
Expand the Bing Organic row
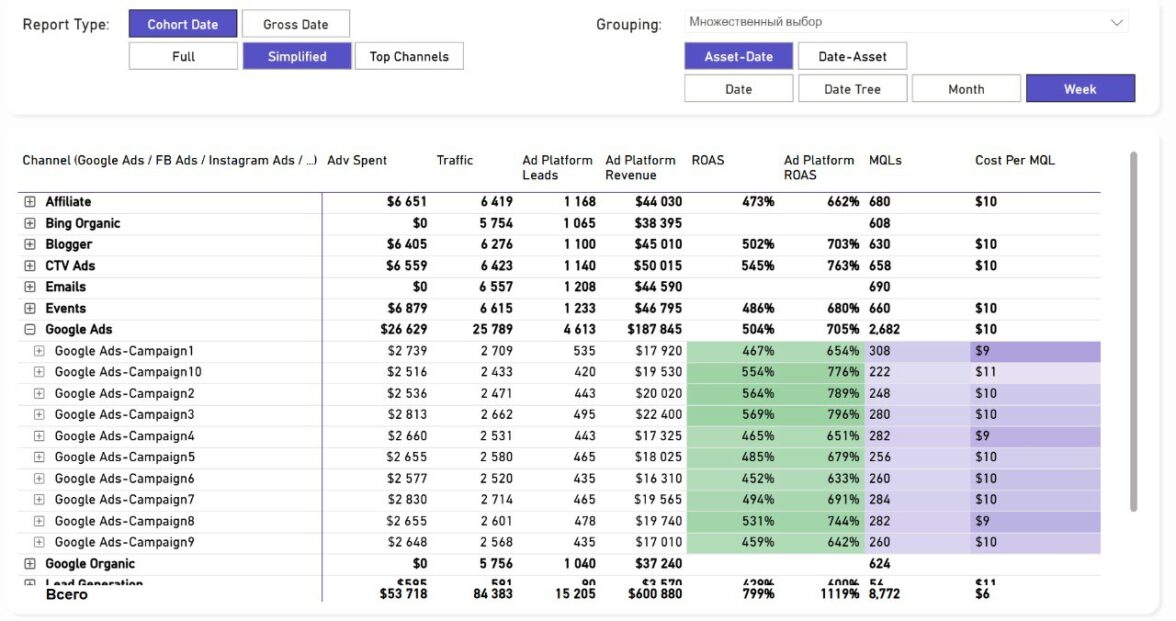pos(30,223)
